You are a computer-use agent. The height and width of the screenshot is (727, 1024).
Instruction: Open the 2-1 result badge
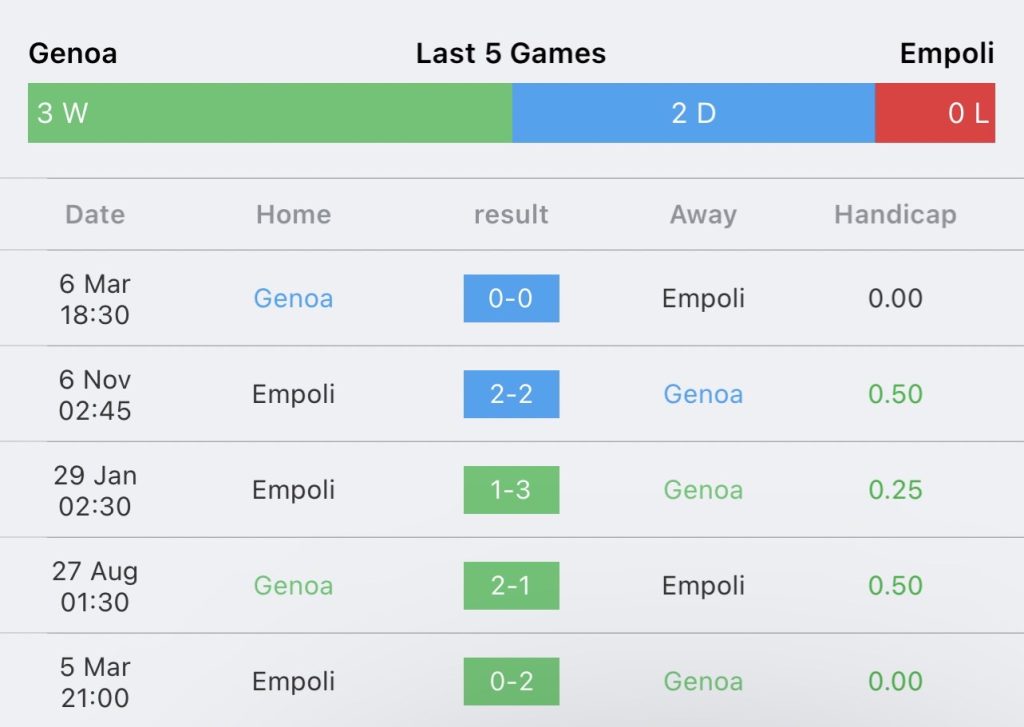click(x=511, y=586)
